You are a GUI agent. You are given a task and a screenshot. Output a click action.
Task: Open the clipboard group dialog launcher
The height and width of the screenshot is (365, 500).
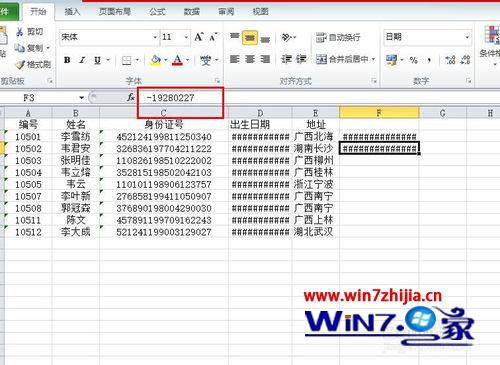click(x=50, y=80)
